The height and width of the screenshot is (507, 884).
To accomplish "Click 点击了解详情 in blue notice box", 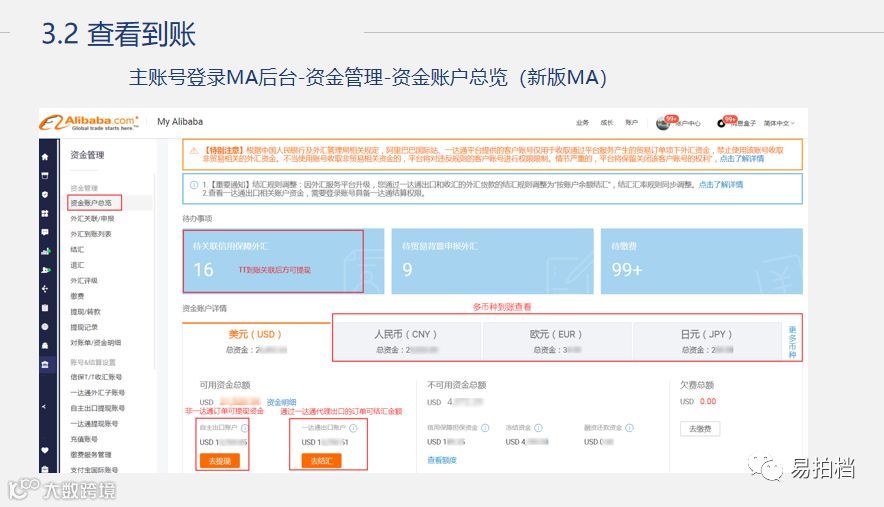I will tap(721, 184).
